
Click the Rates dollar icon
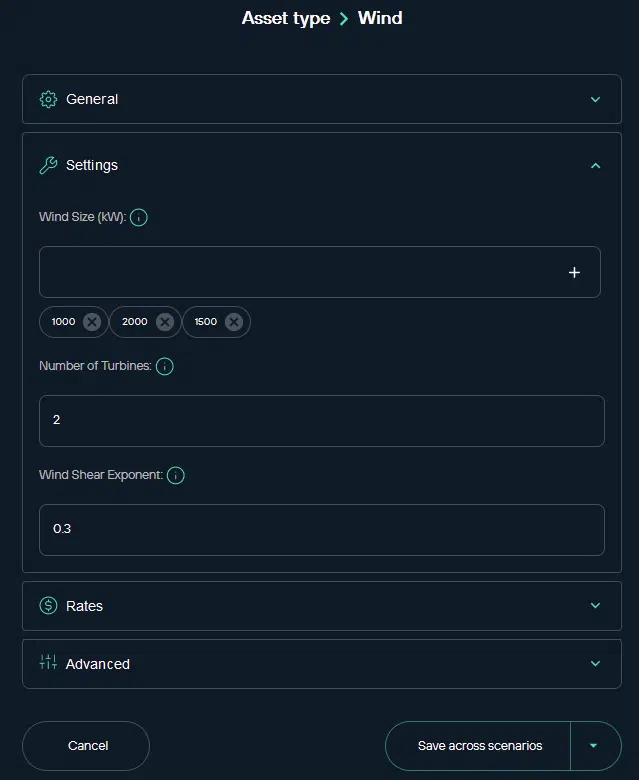(48, 606)
